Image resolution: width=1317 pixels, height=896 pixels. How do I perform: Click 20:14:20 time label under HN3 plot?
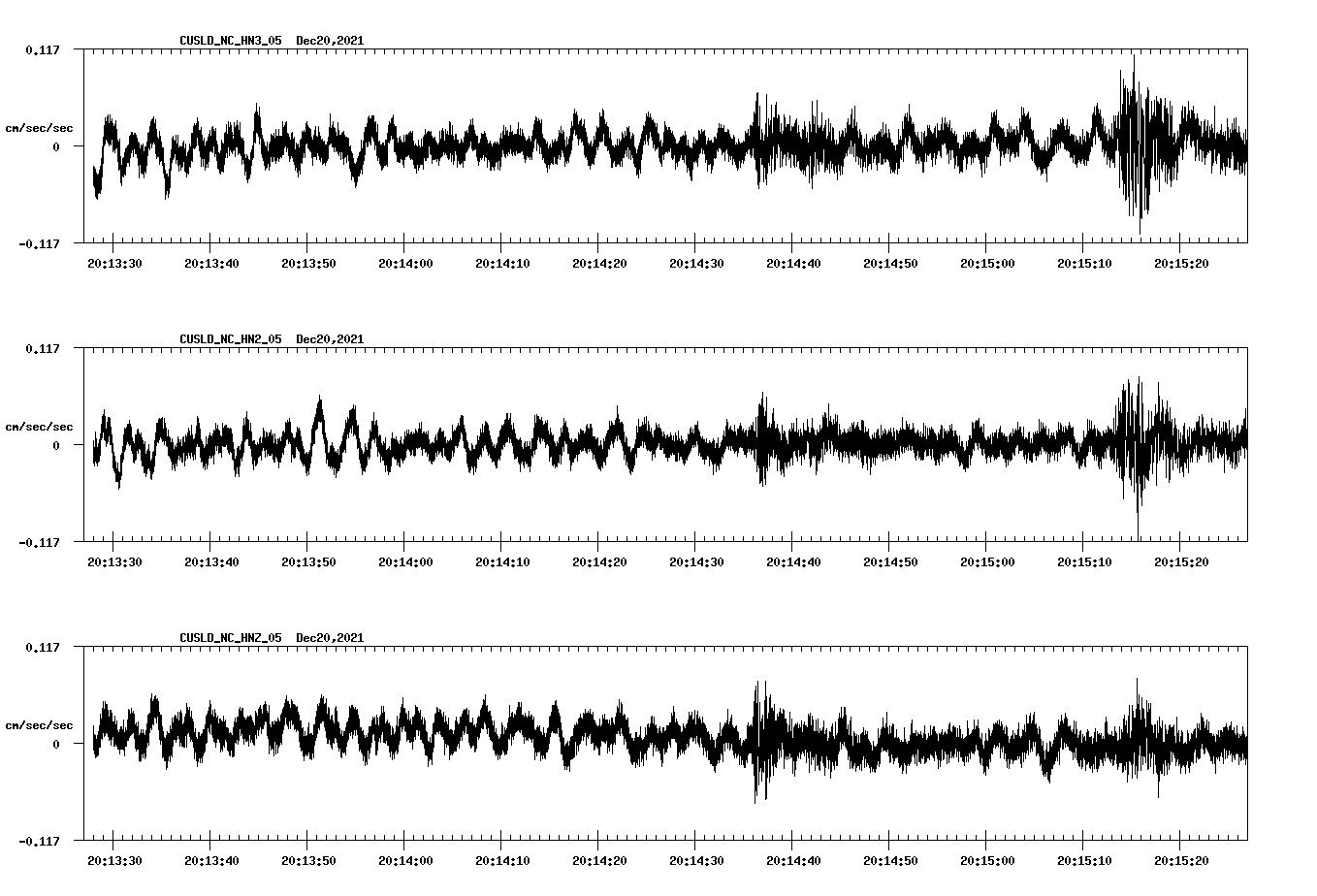(599, 263)
